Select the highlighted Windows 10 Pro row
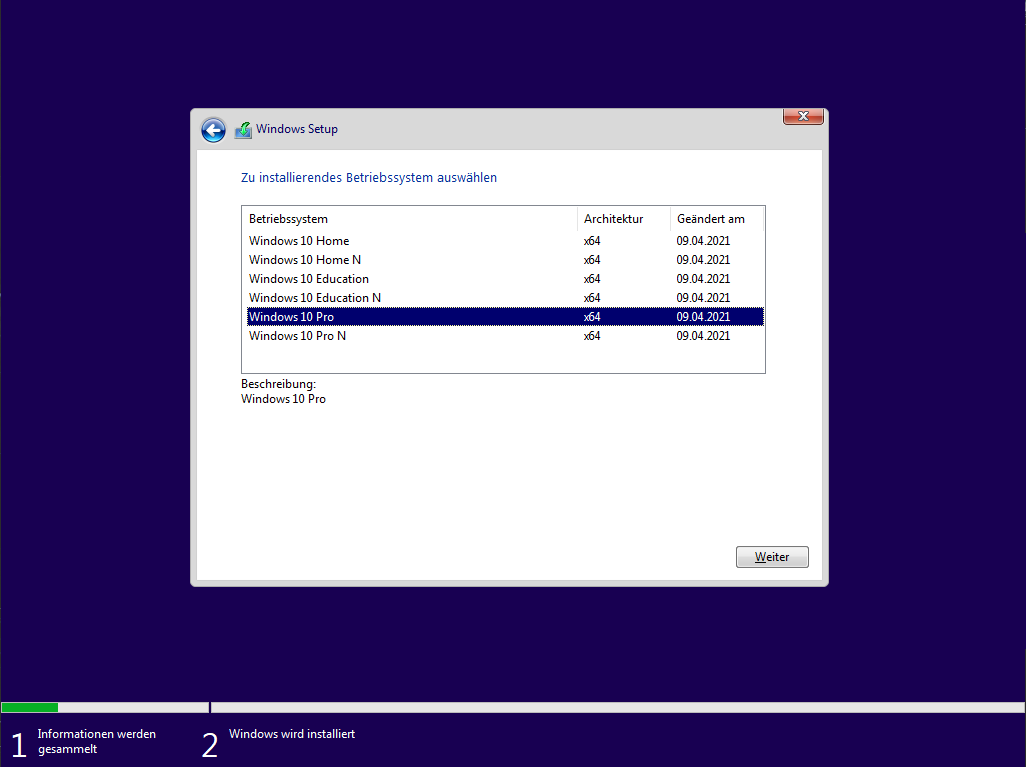 (505, 317)
